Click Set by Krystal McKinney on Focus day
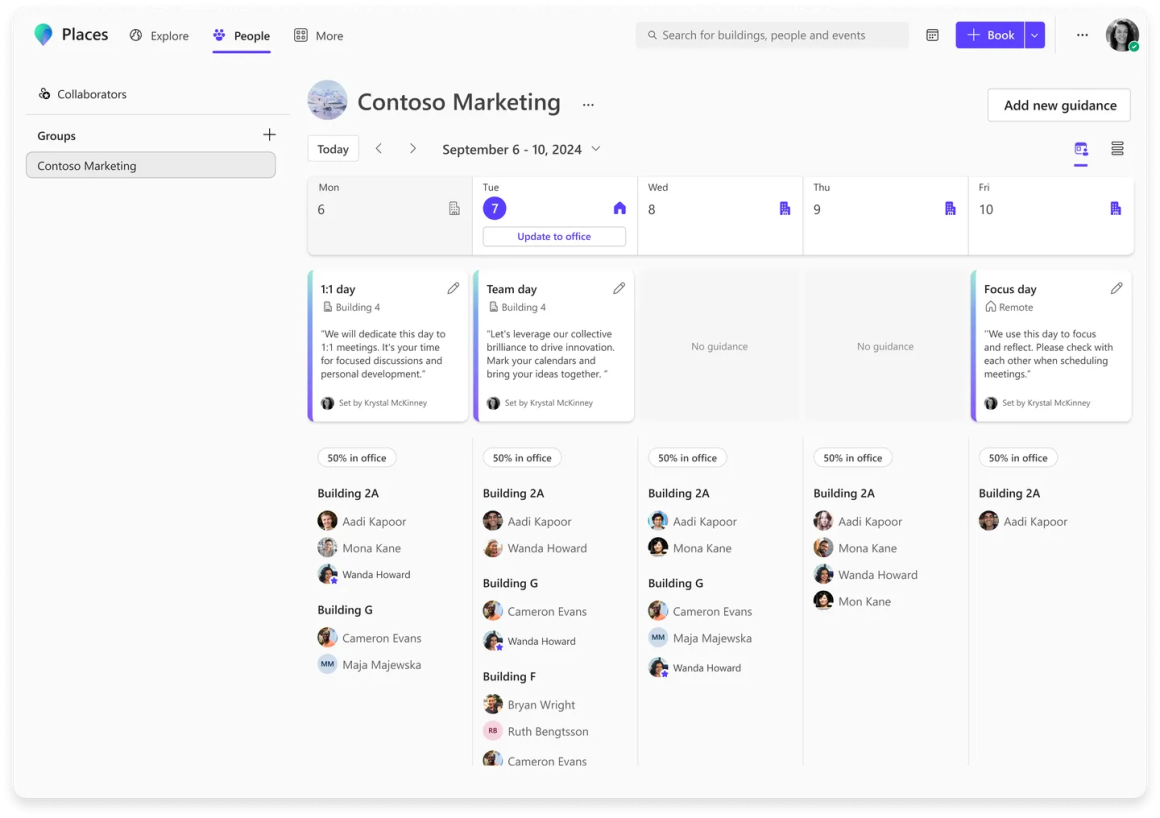The width and height of the screenshot is (1160, 818). [1038, 403]
